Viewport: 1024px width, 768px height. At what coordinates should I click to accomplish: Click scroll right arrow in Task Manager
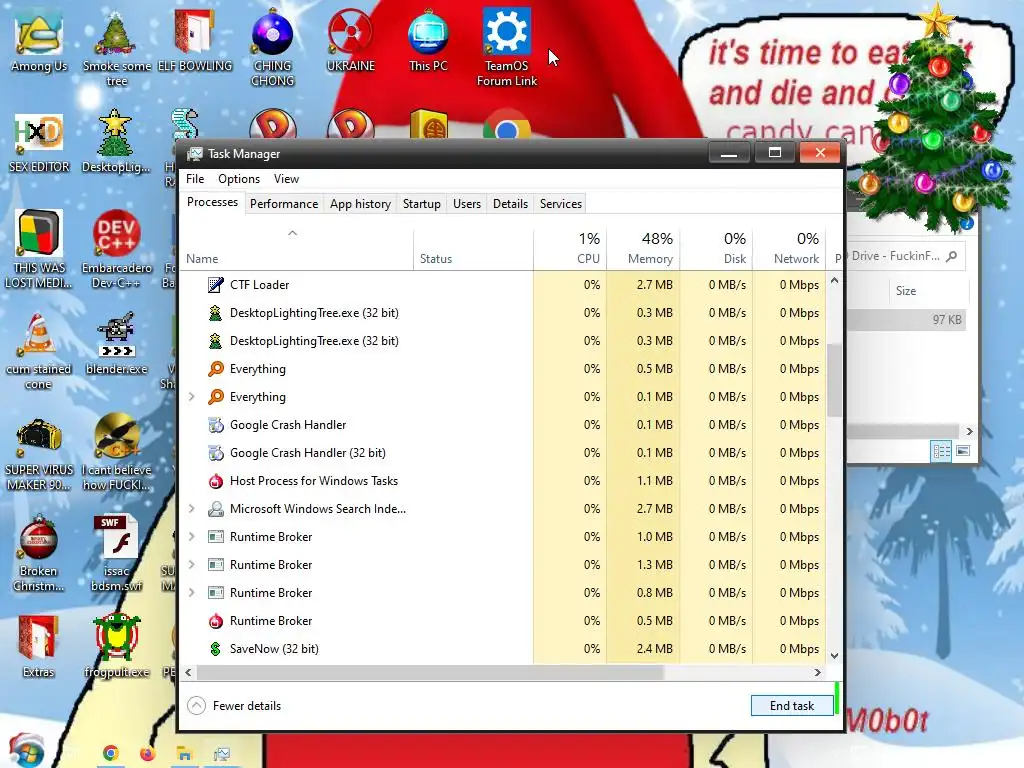pos(817,672)
